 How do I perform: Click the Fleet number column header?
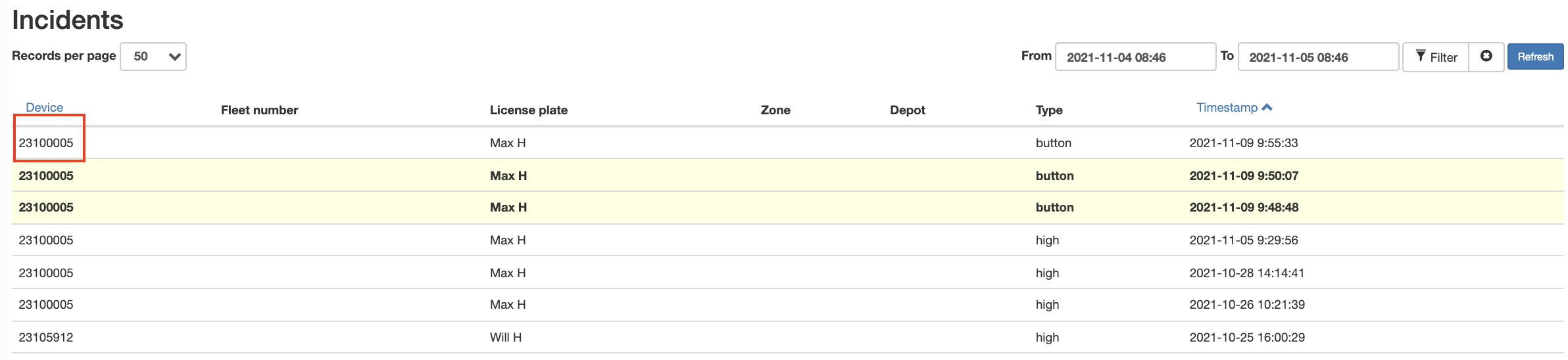[259, 110]
